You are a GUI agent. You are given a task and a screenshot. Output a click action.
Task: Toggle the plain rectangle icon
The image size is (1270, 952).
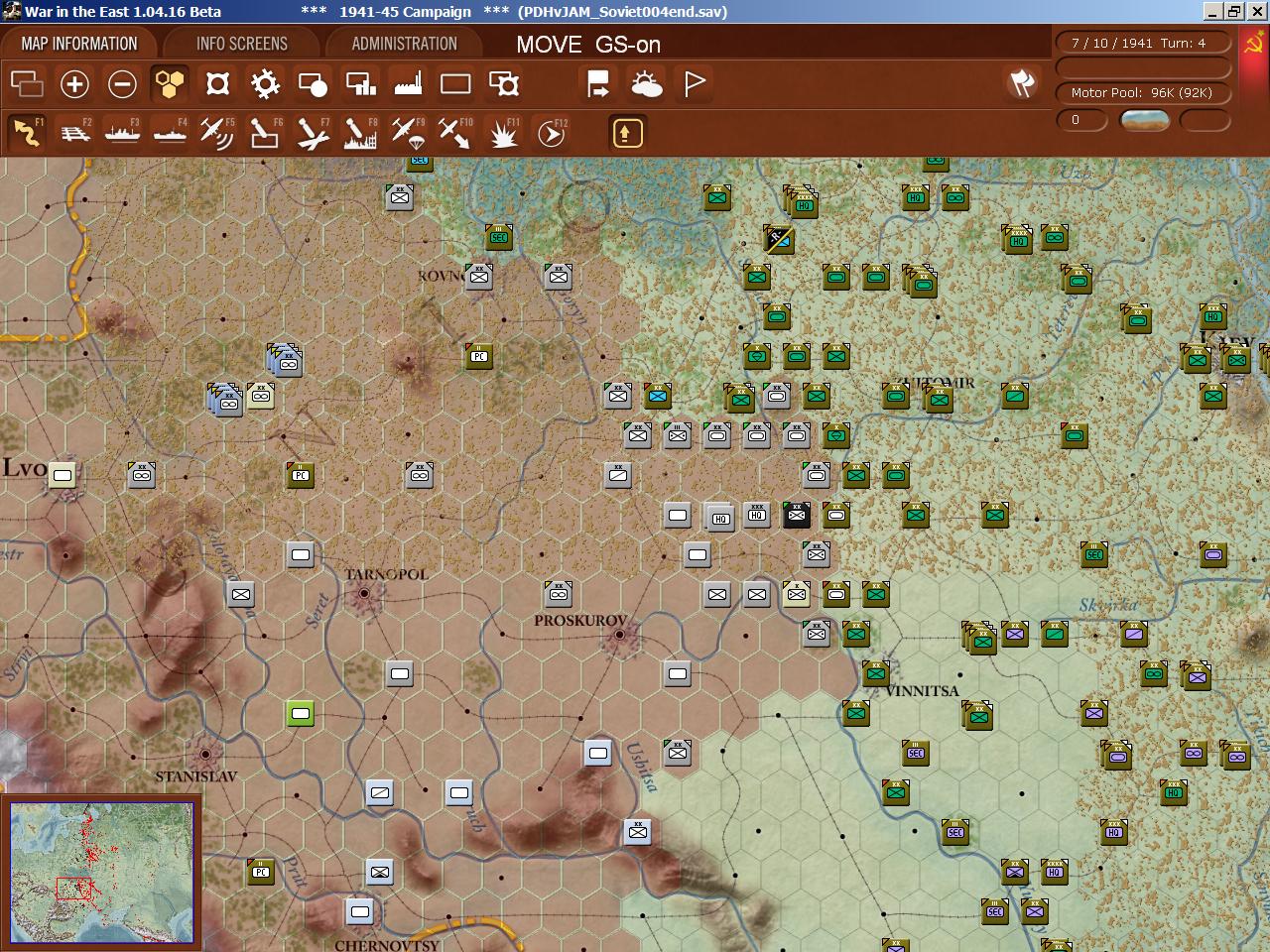tap(455, 84)
